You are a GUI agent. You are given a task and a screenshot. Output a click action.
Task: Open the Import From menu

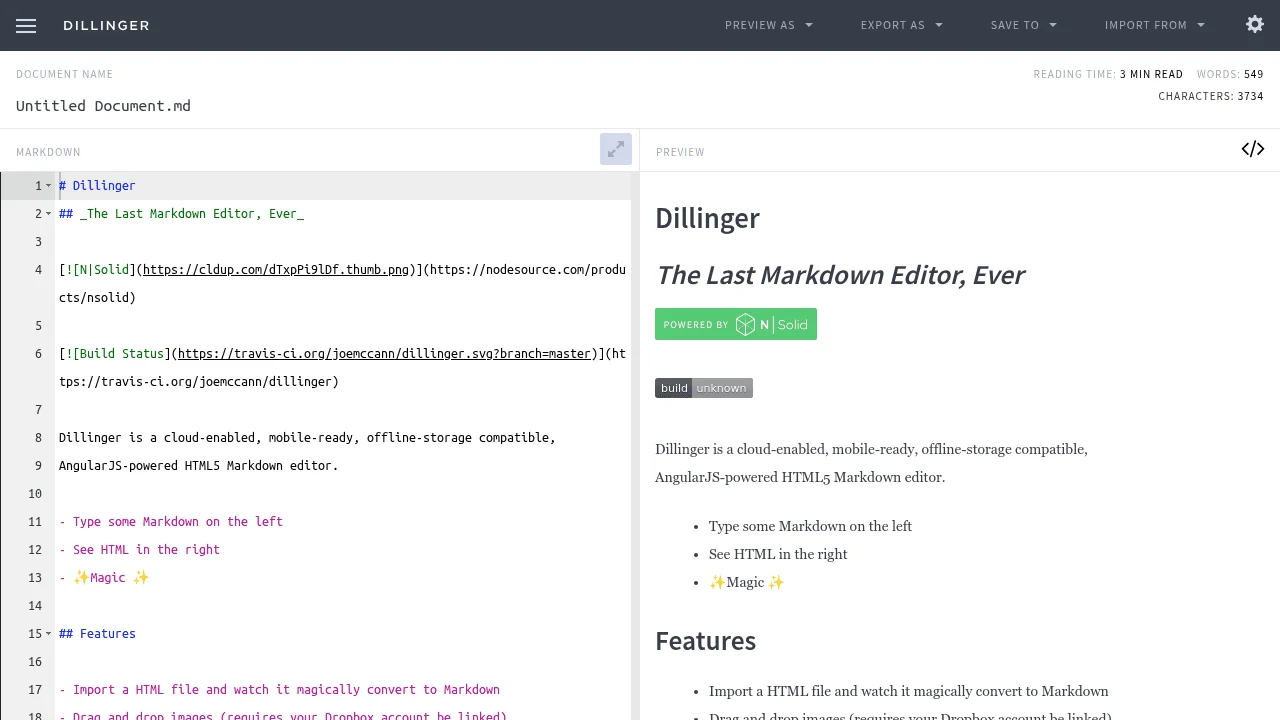click(1154, 25)
